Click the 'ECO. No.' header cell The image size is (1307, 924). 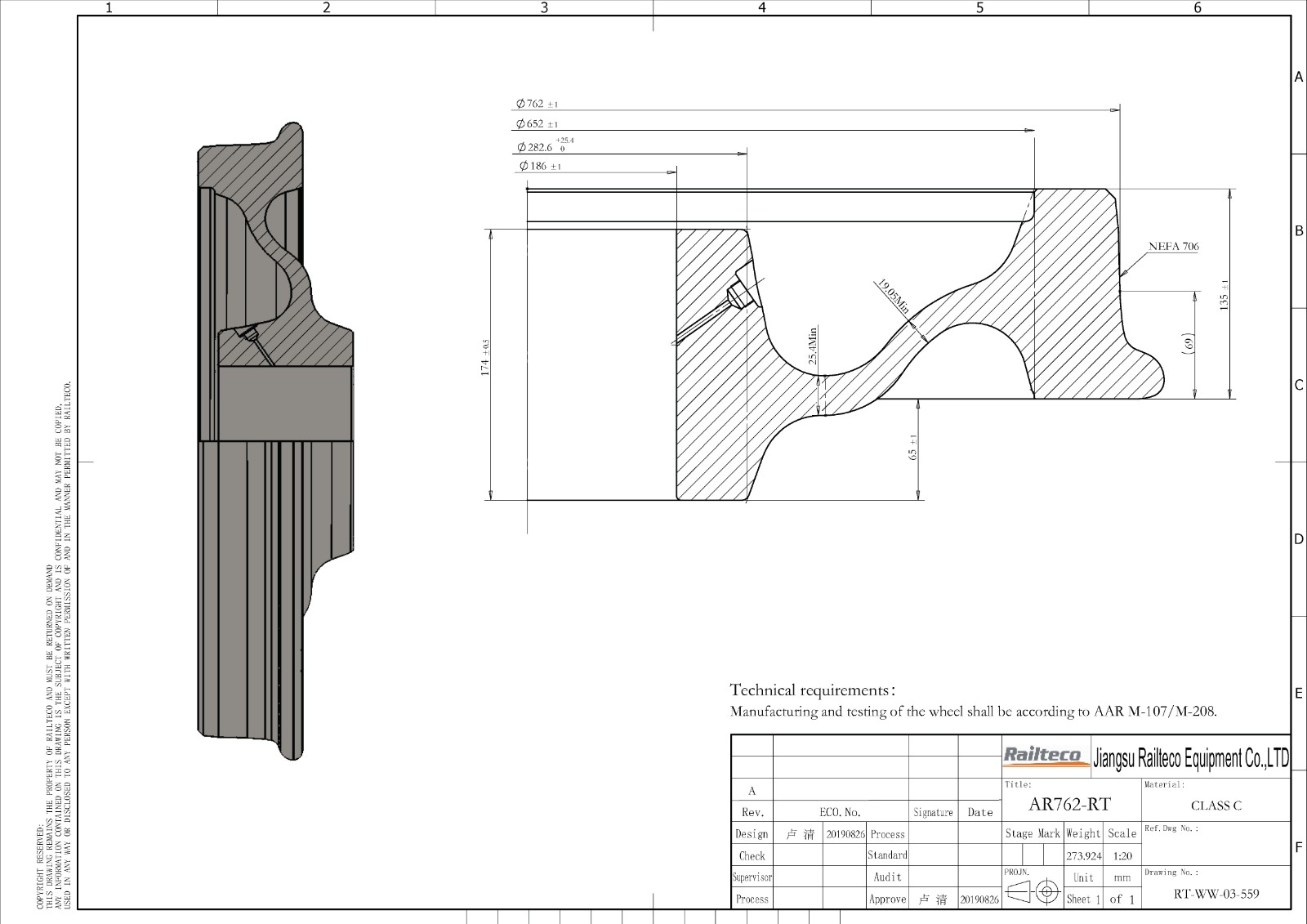(x=841, y=812)
